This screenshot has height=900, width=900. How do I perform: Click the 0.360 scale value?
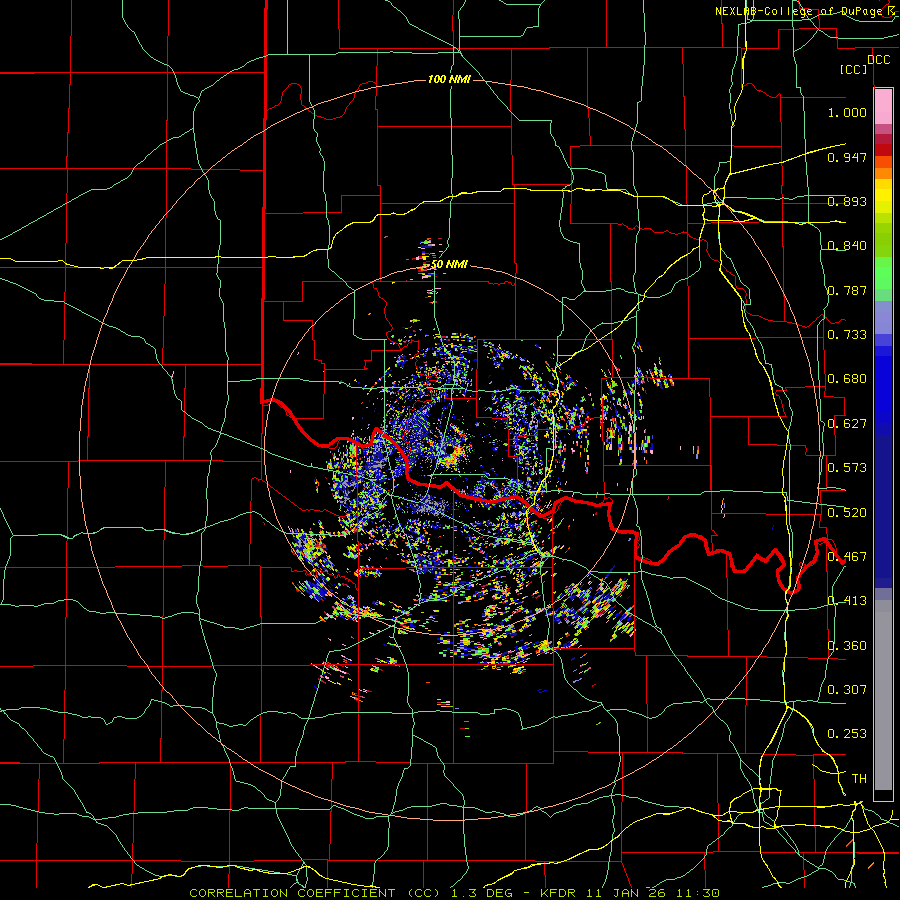[847, 646]
